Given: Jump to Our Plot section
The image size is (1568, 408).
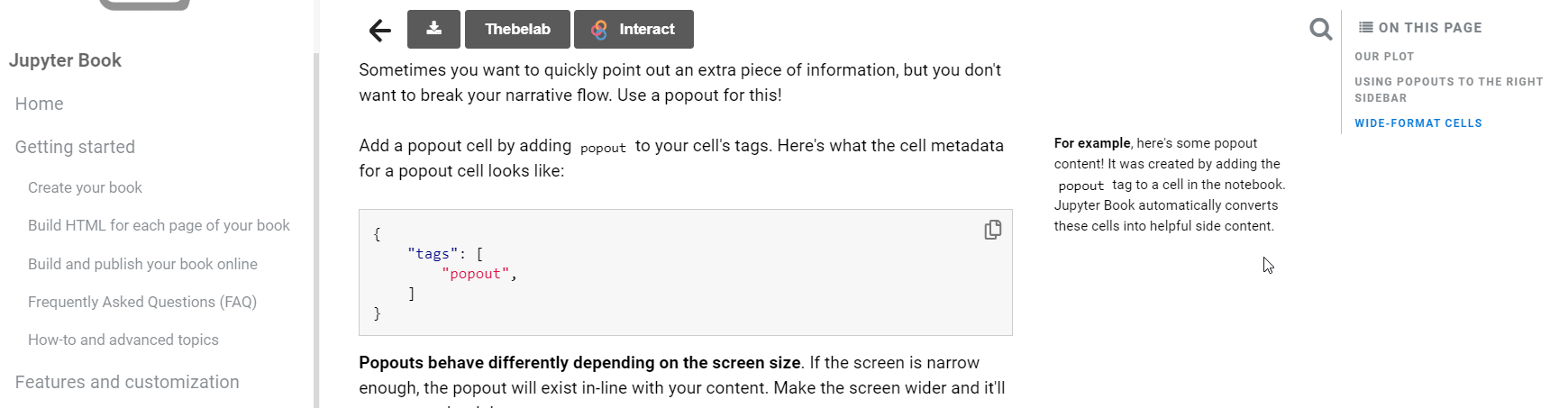Looking at the screenshot, I should tap(1384, 56).
